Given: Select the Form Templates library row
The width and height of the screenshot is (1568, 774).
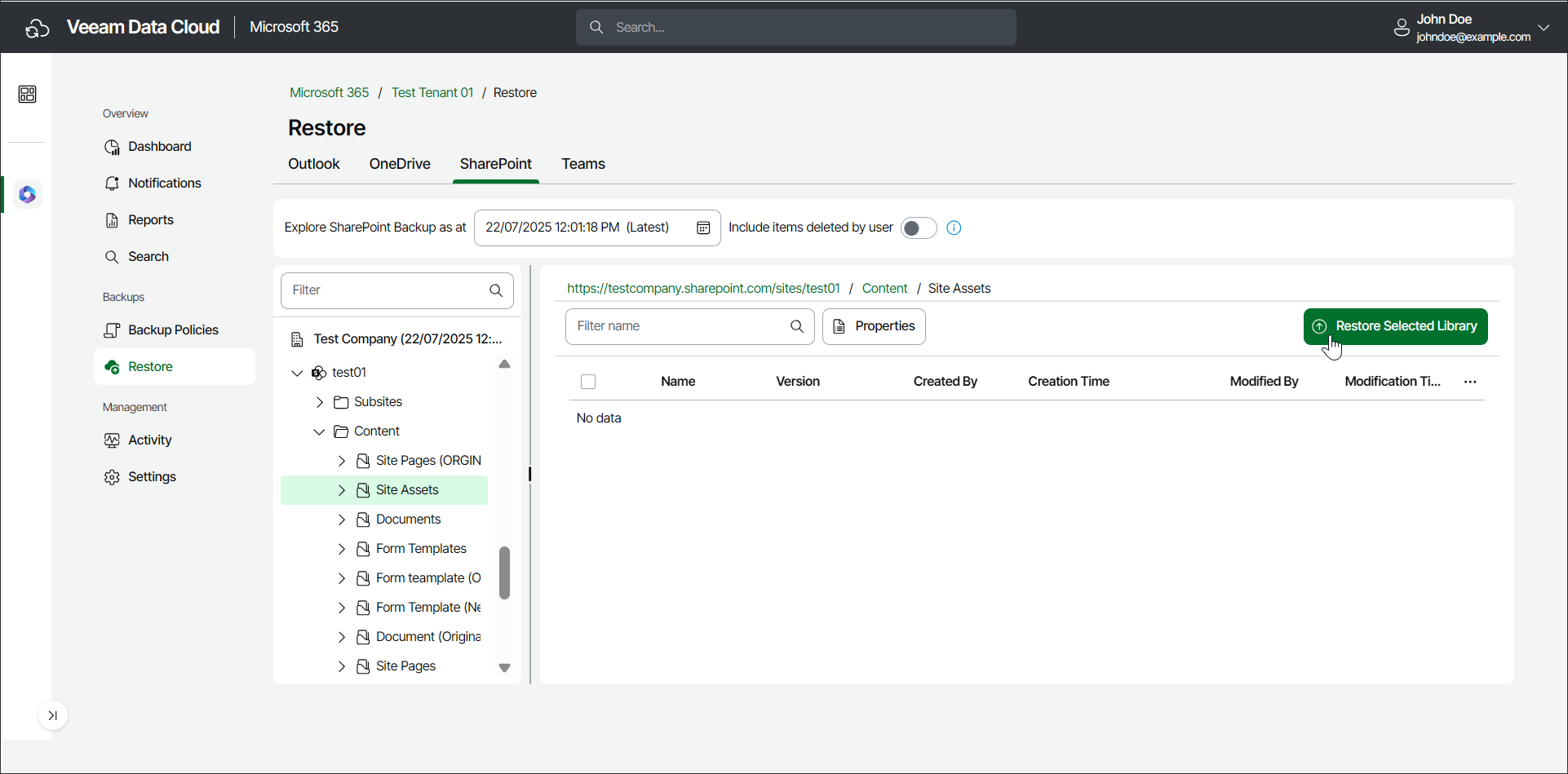Looking at the screenshot, I should point(384,549).
